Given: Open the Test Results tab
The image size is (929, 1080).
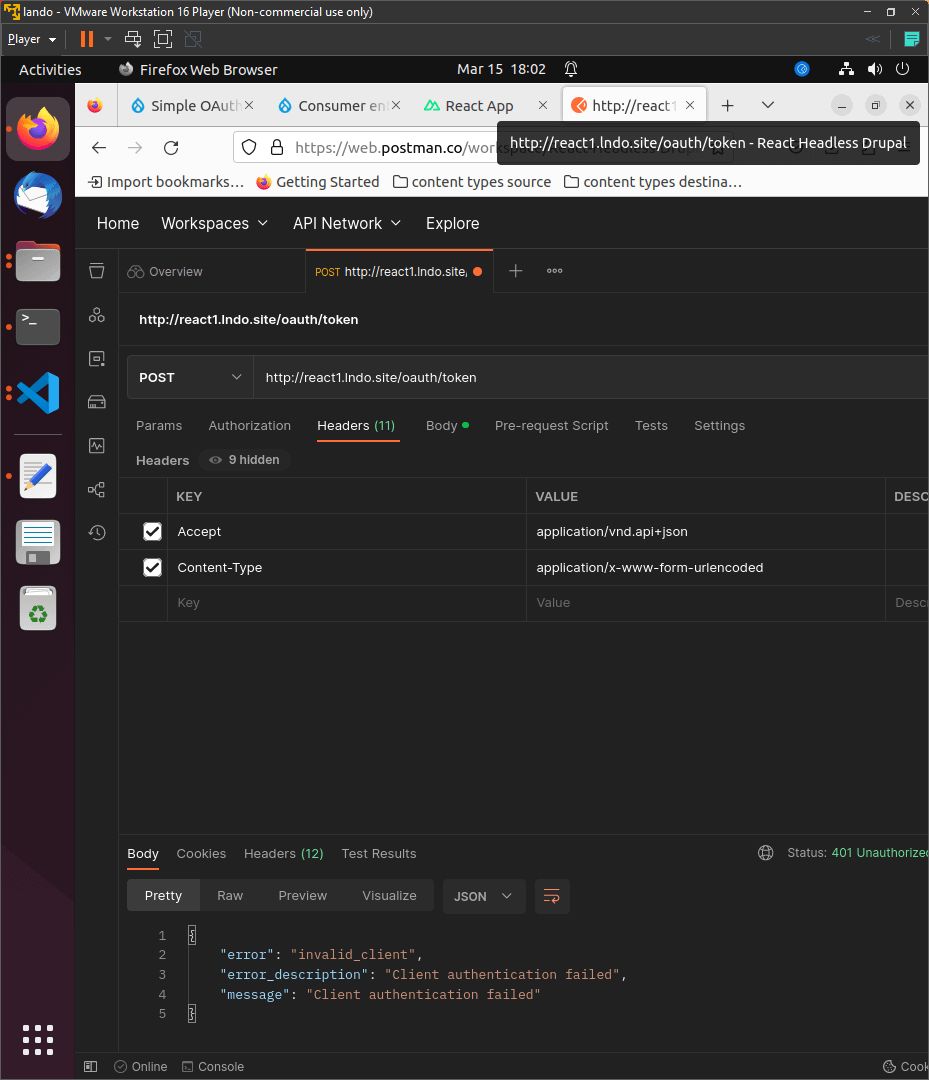Looking at the screenshot, I should [x=379, y=854].
